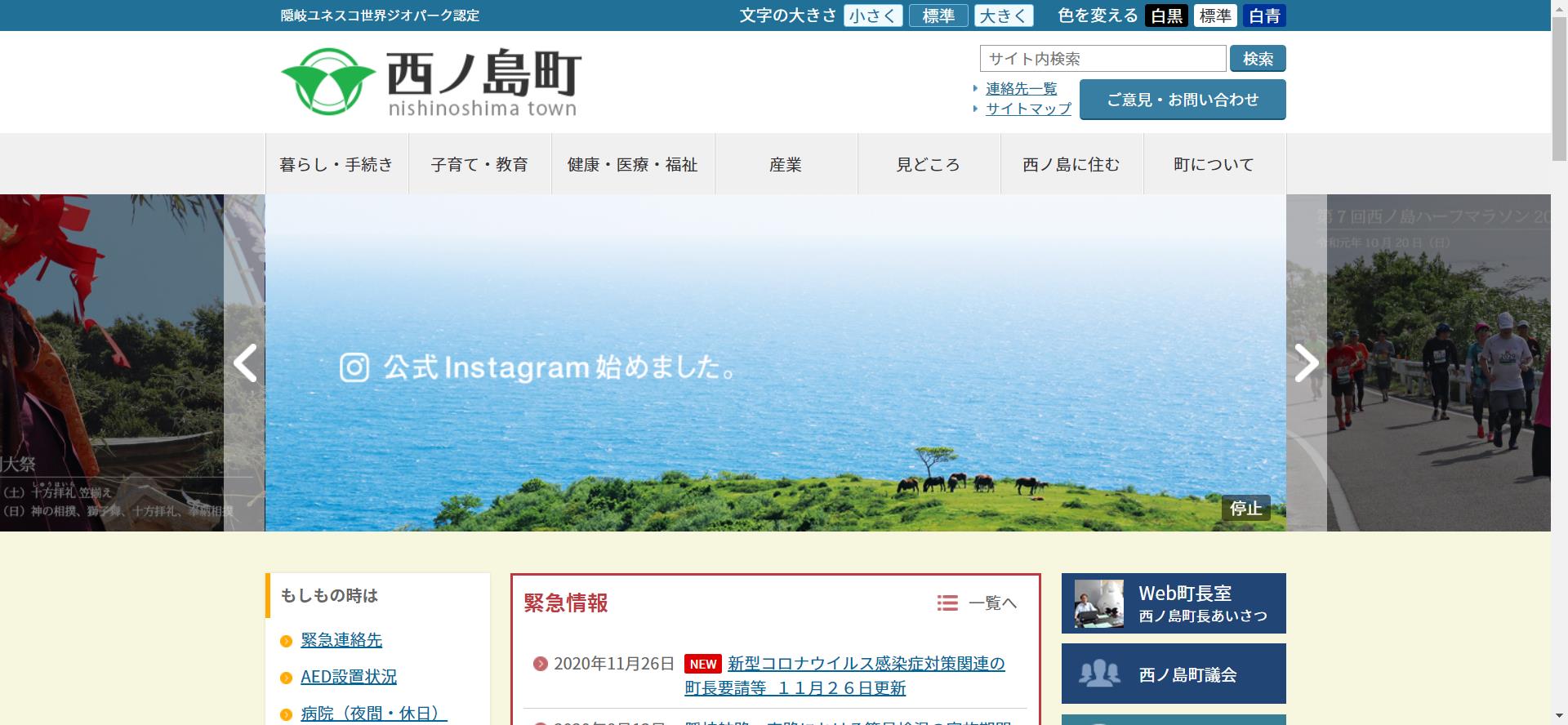Open the 病院（夜間・休日） link
Screen dimensions: 1568x725
(x=374, y=713)
